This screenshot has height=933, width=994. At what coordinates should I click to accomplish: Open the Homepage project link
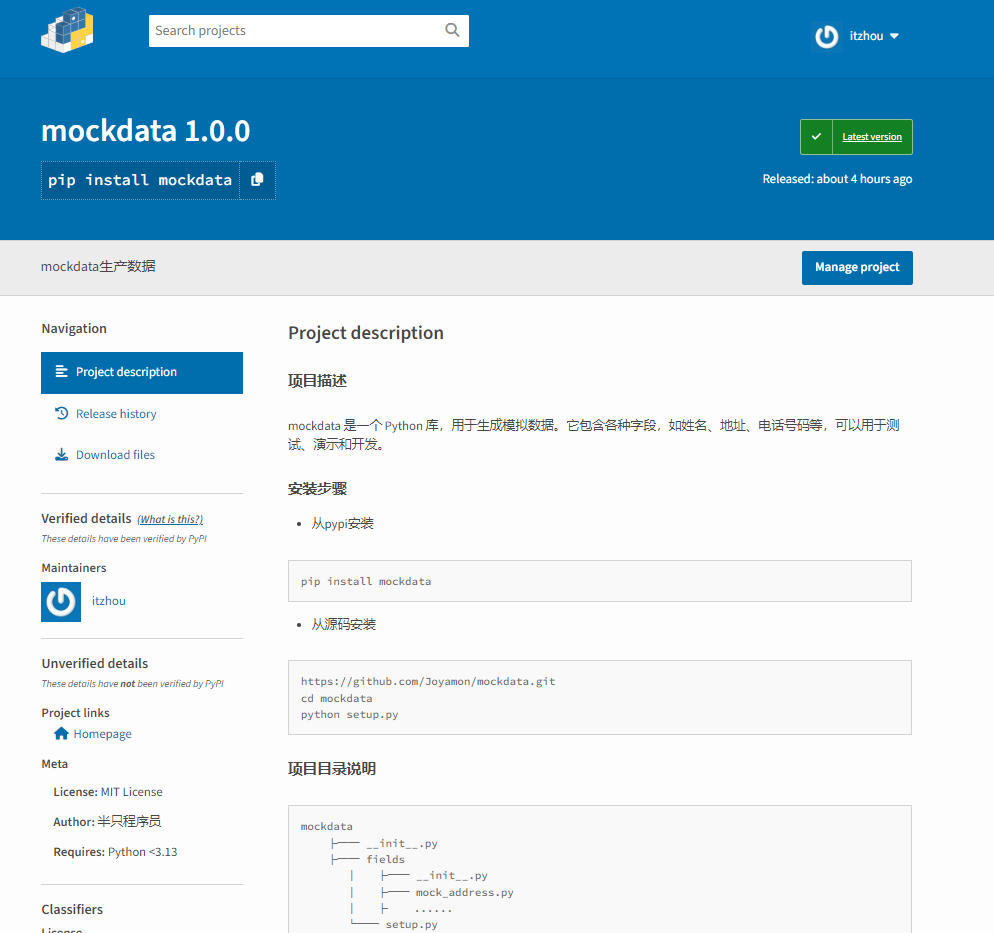pos(102,734)
